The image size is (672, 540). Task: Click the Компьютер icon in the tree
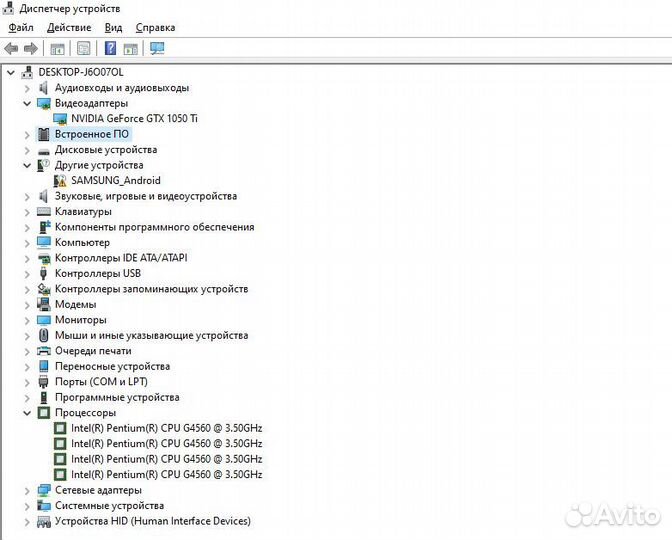[x=44, y=243]
